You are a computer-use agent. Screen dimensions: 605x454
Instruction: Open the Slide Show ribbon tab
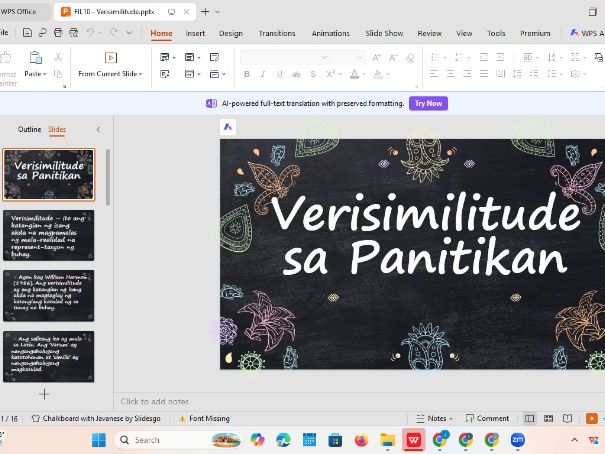pos(384,33)
